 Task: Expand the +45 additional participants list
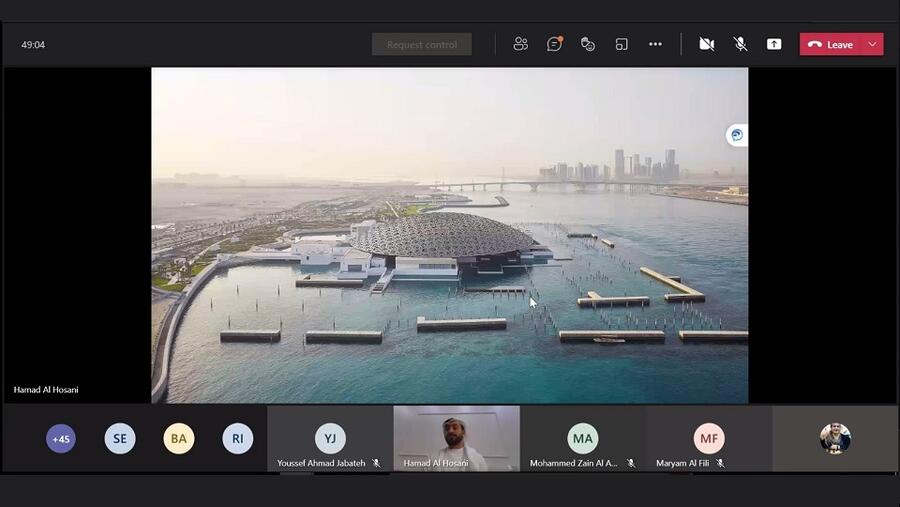(61, 438)
